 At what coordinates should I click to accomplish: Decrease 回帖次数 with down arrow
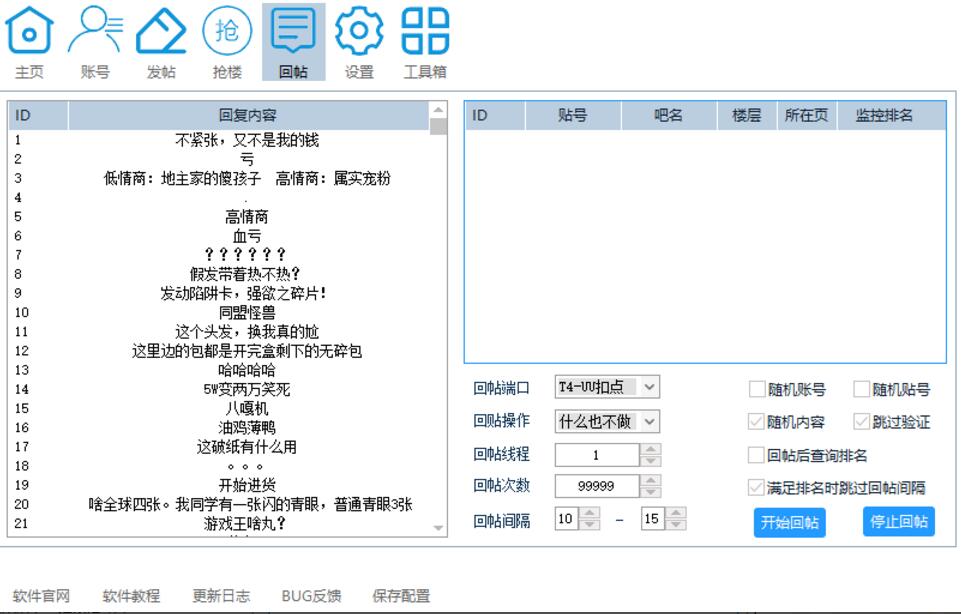(650, 491)
